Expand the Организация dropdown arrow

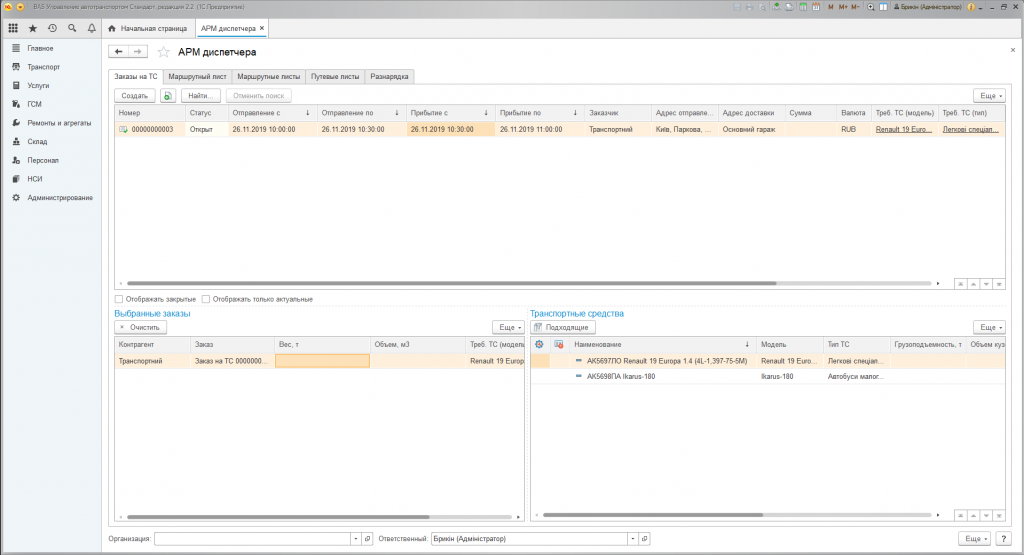pyautogui.click(x=356, y=539)
